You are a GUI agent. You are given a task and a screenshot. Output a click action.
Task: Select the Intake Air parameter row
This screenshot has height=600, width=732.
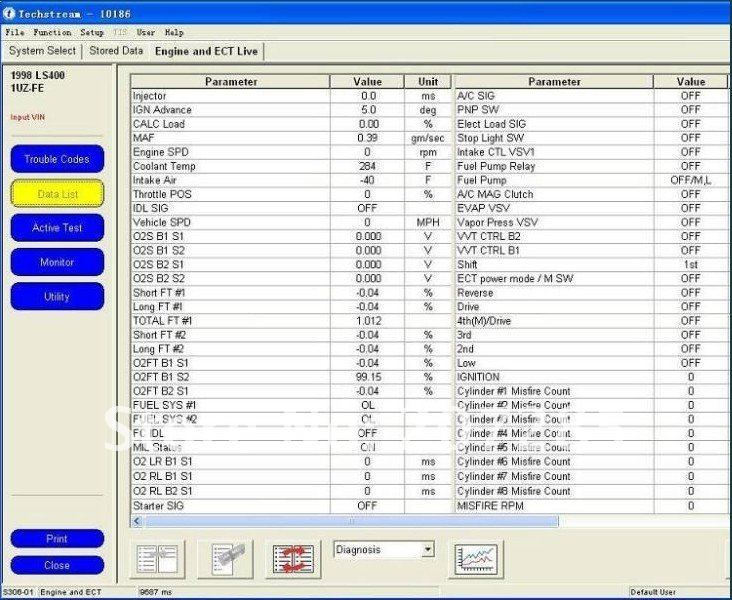pyautogui.click(x=291, y=180)
